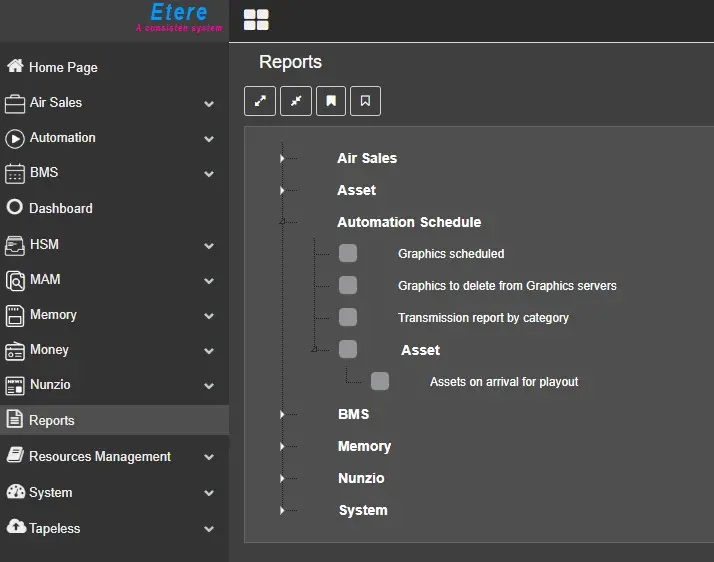
Task: Select the Assets on arrival for playout checkbox
Action: pos(380,382)
